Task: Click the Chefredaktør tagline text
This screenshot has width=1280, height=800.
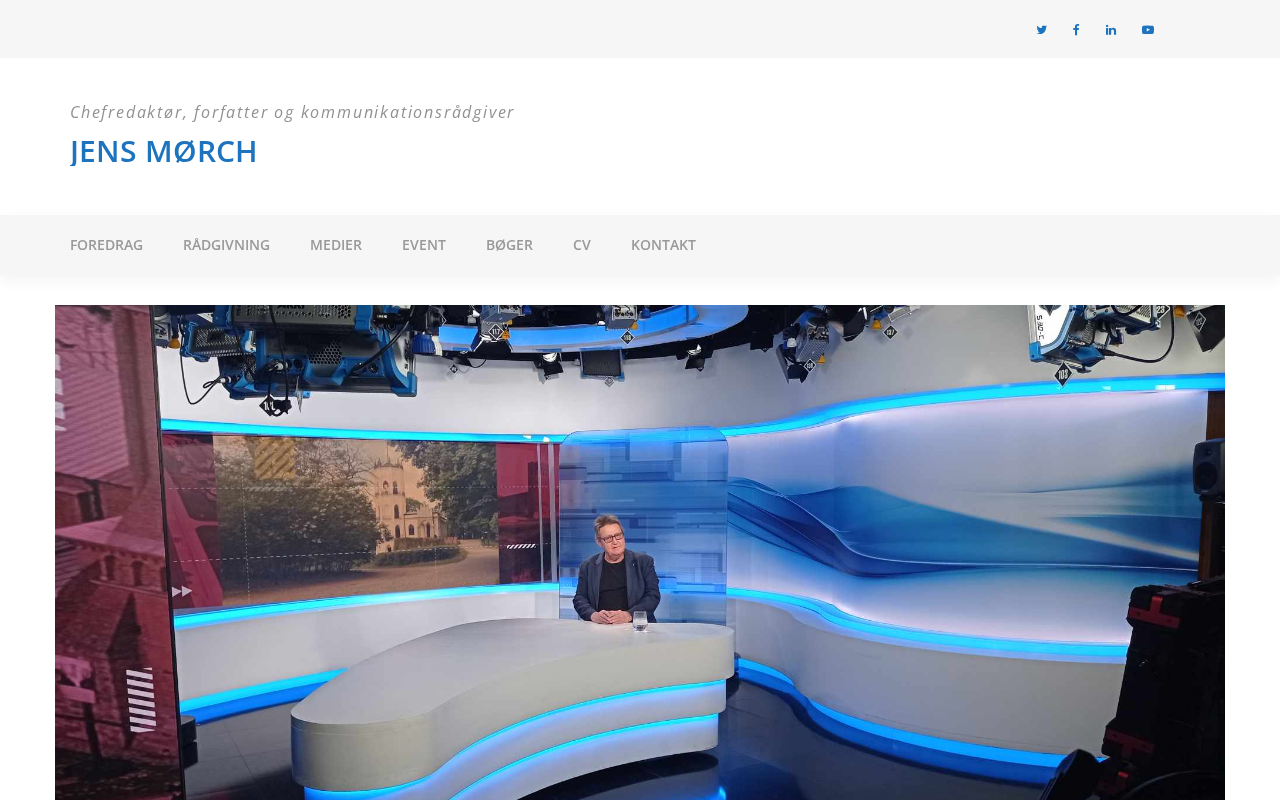Action: pyautogui.click(x=292, y=112)
